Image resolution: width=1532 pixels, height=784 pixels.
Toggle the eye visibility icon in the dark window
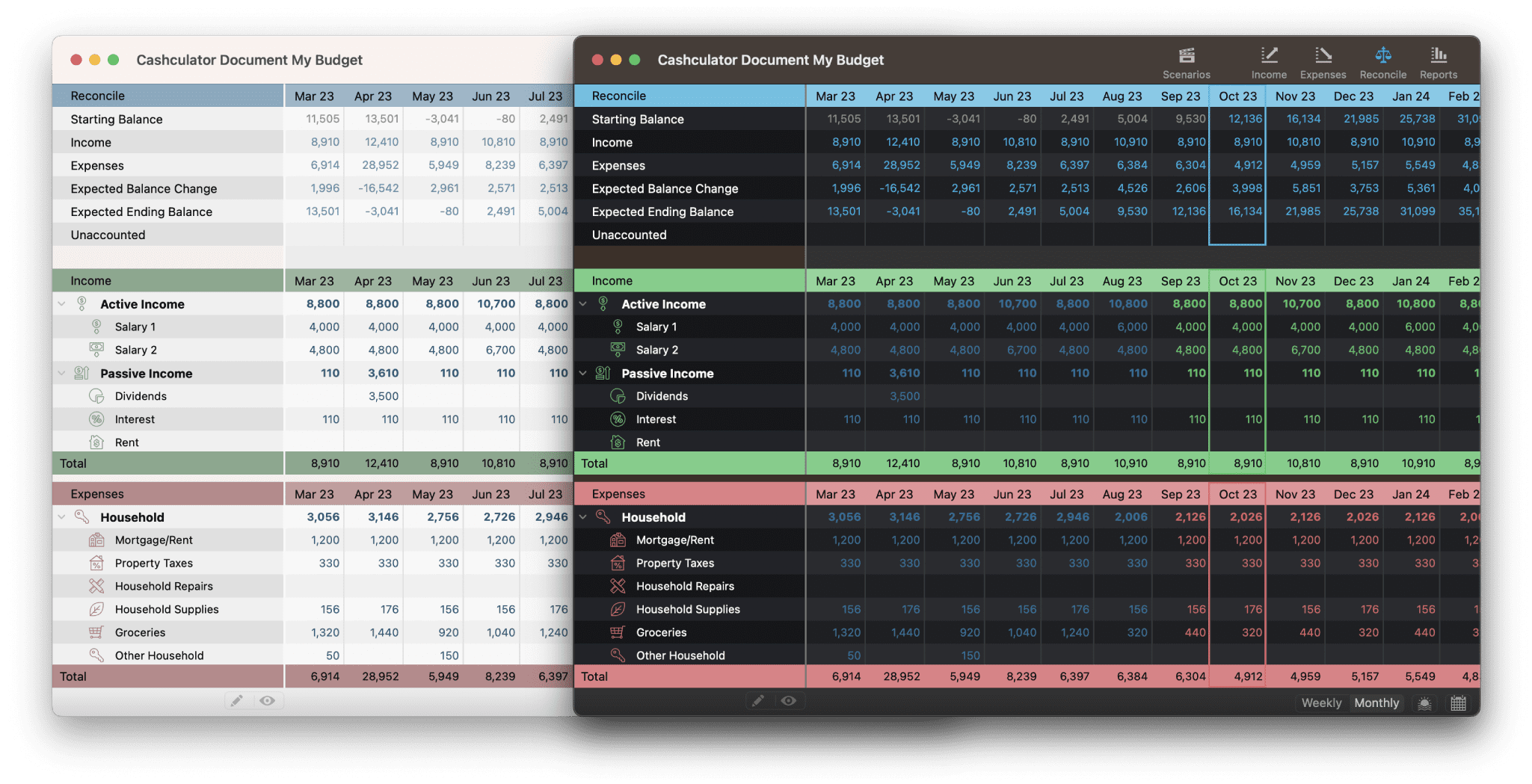point(789,701)
